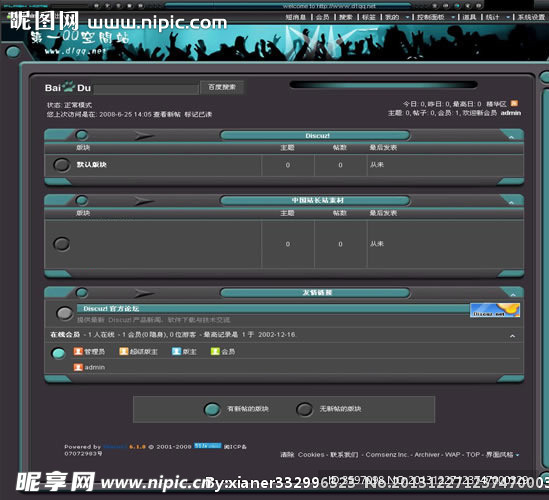Click the forum icon in 中国站长站素材 section

[62, 244]
